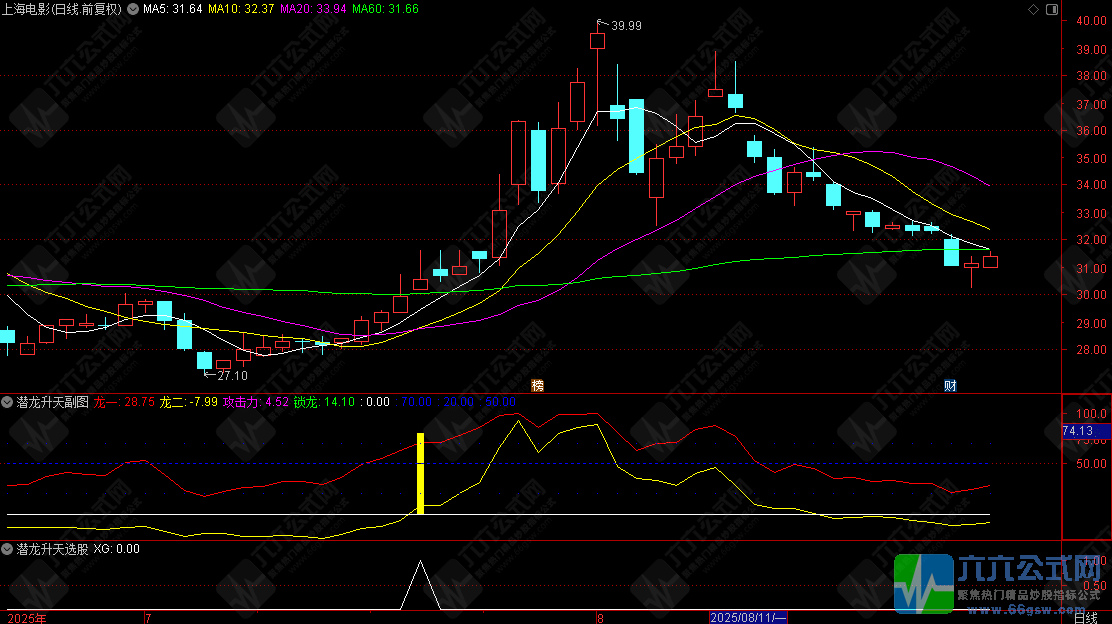Select the MA10: 32.37 label
Viewport: 1112px width, 624px height.
241,9
